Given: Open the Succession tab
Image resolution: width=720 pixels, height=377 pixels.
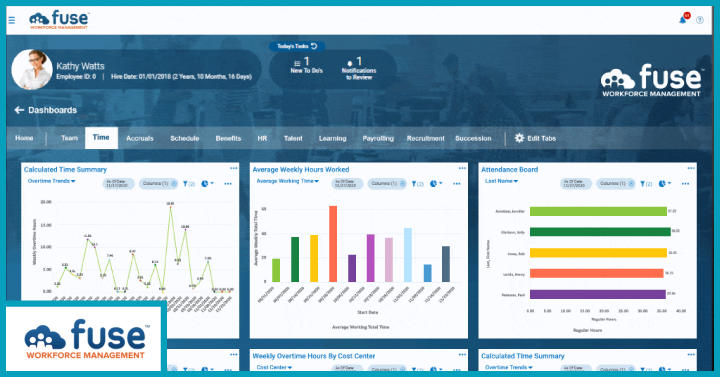Looking at the screenshot, I should coord(473,138).
